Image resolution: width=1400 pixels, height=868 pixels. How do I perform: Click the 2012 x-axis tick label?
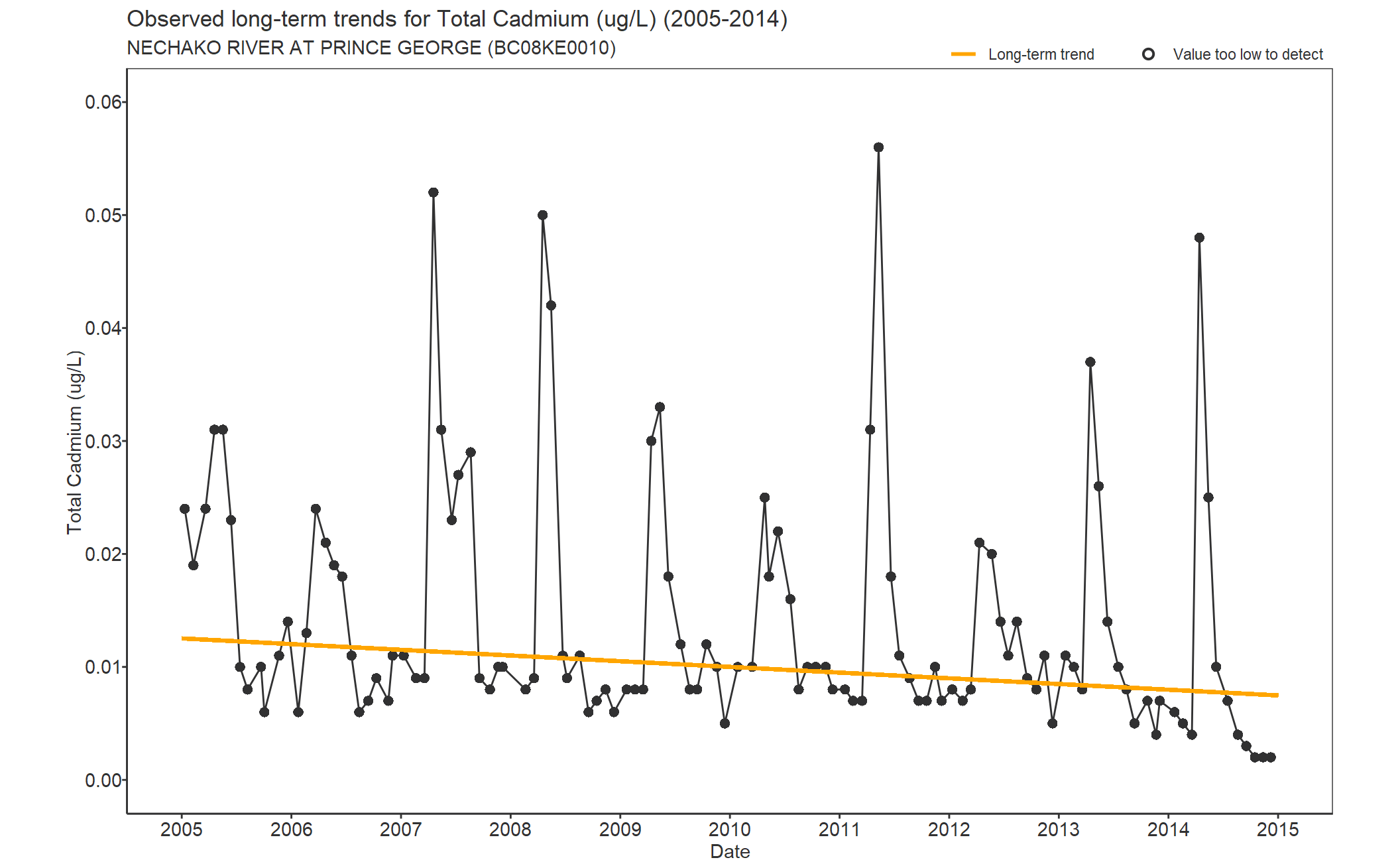point(949,830)
